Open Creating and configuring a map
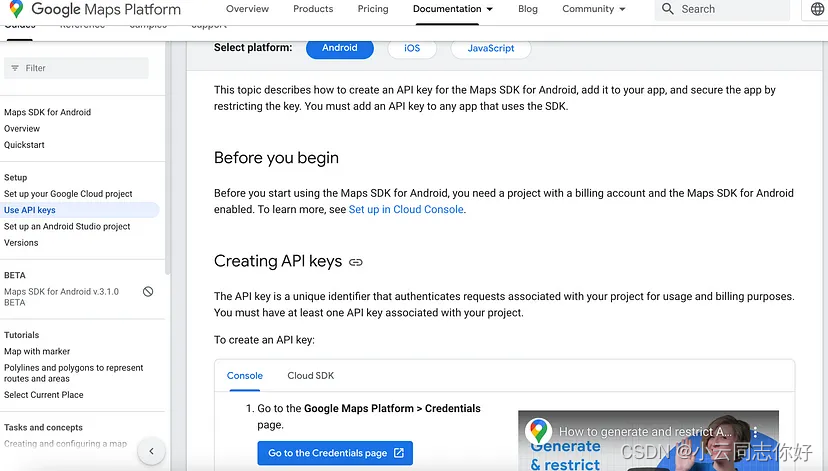The image size is (828, 471). (x=65, y=444)
